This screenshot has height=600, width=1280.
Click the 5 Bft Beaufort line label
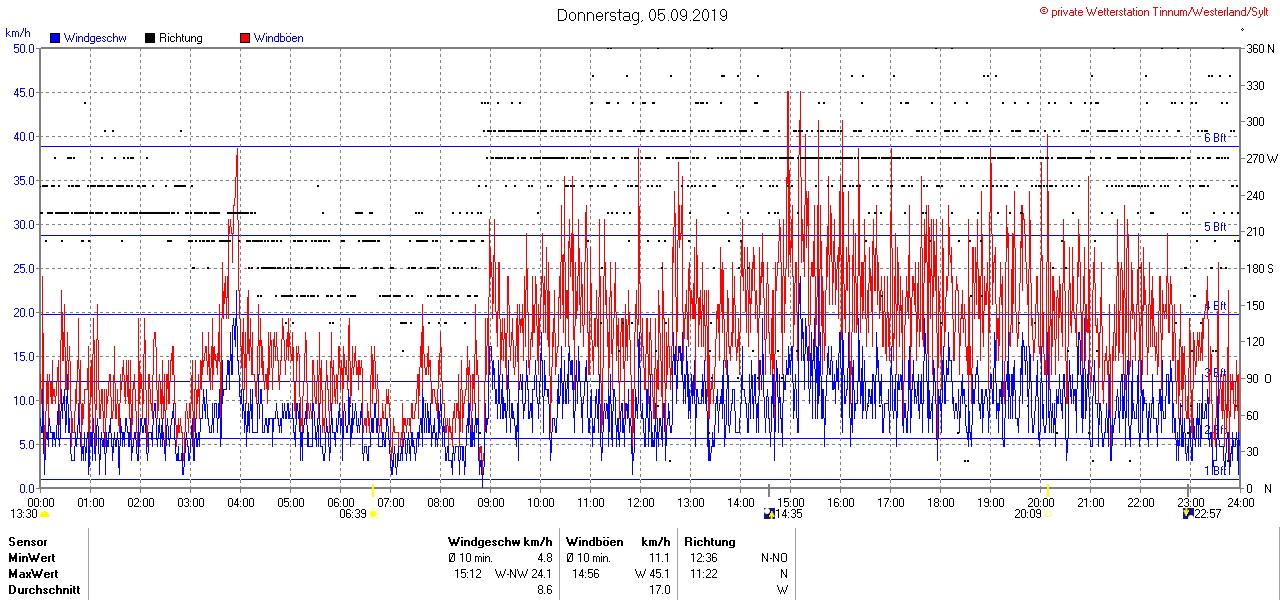1215,227
